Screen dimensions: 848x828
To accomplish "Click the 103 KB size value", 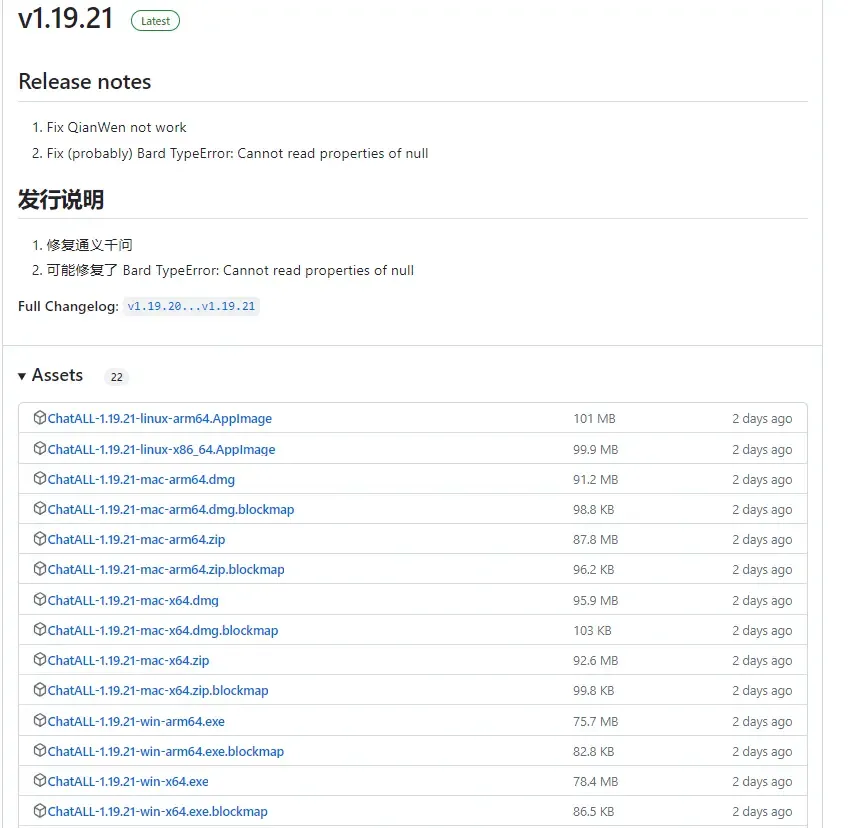I will (592, 631).
